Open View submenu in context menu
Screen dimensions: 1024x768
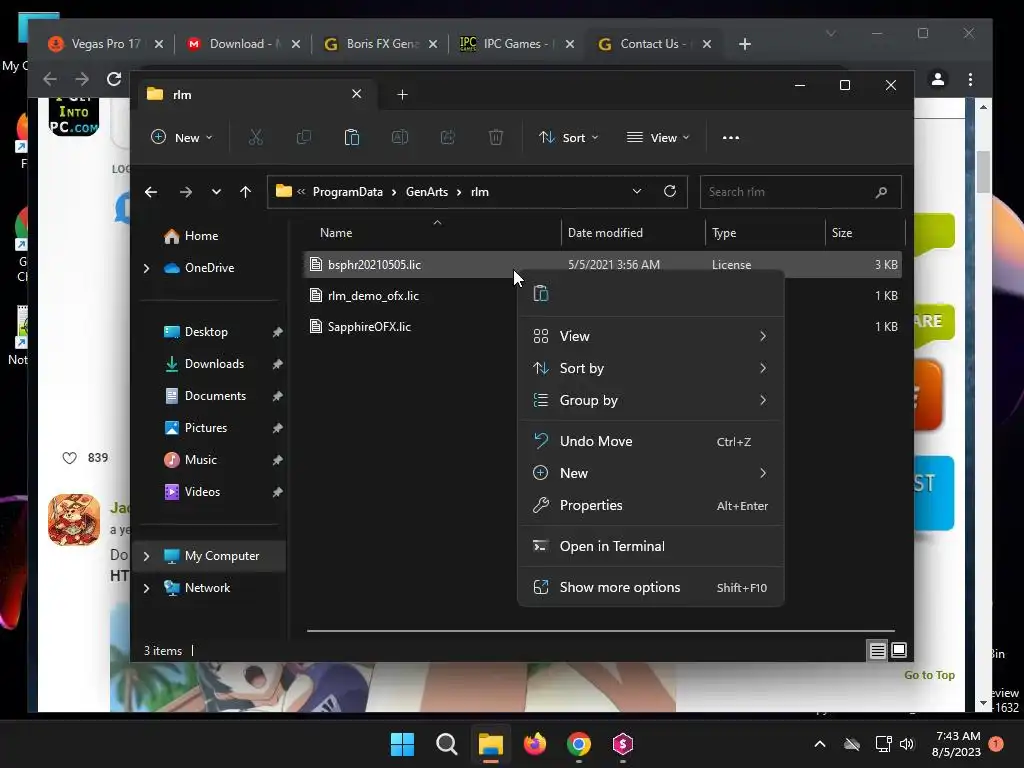click(x=650, y=336)
